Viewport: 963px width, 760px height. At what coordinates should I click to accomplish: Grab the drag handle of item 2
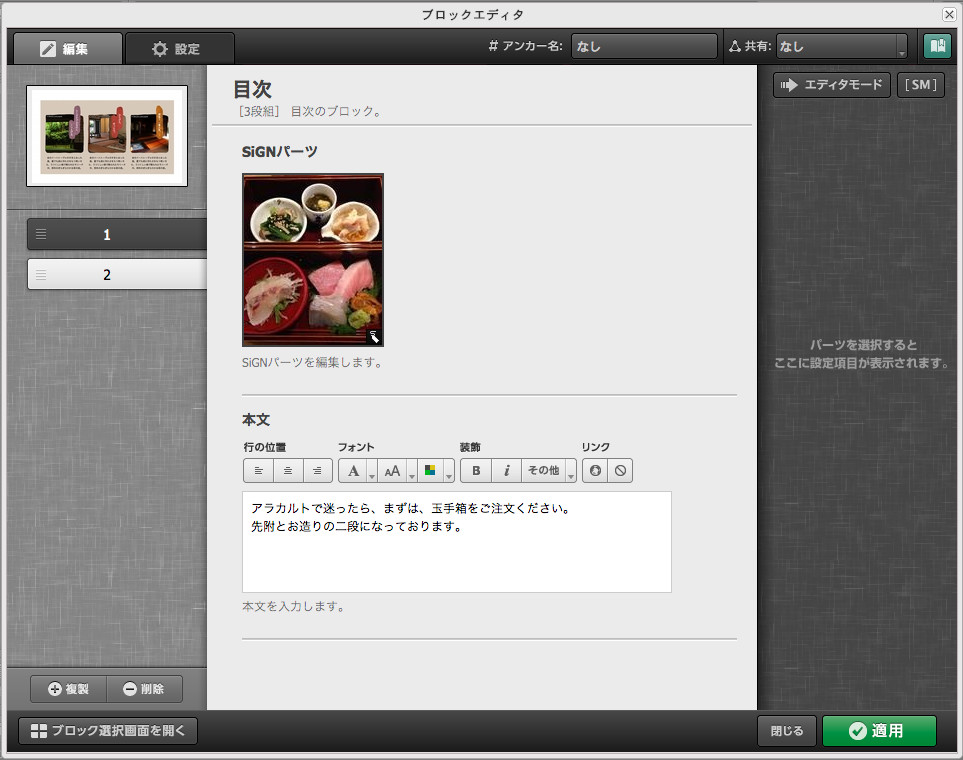pos(41,275)
